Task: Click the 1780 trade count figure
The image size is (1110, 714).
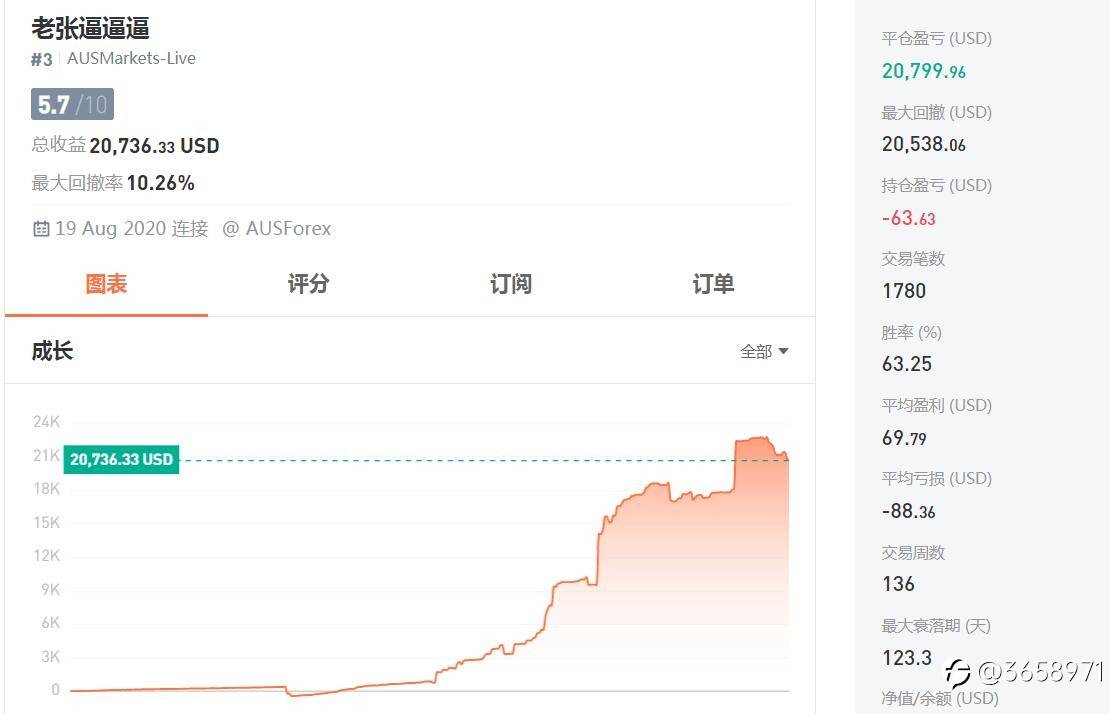Action: point(904,291)
